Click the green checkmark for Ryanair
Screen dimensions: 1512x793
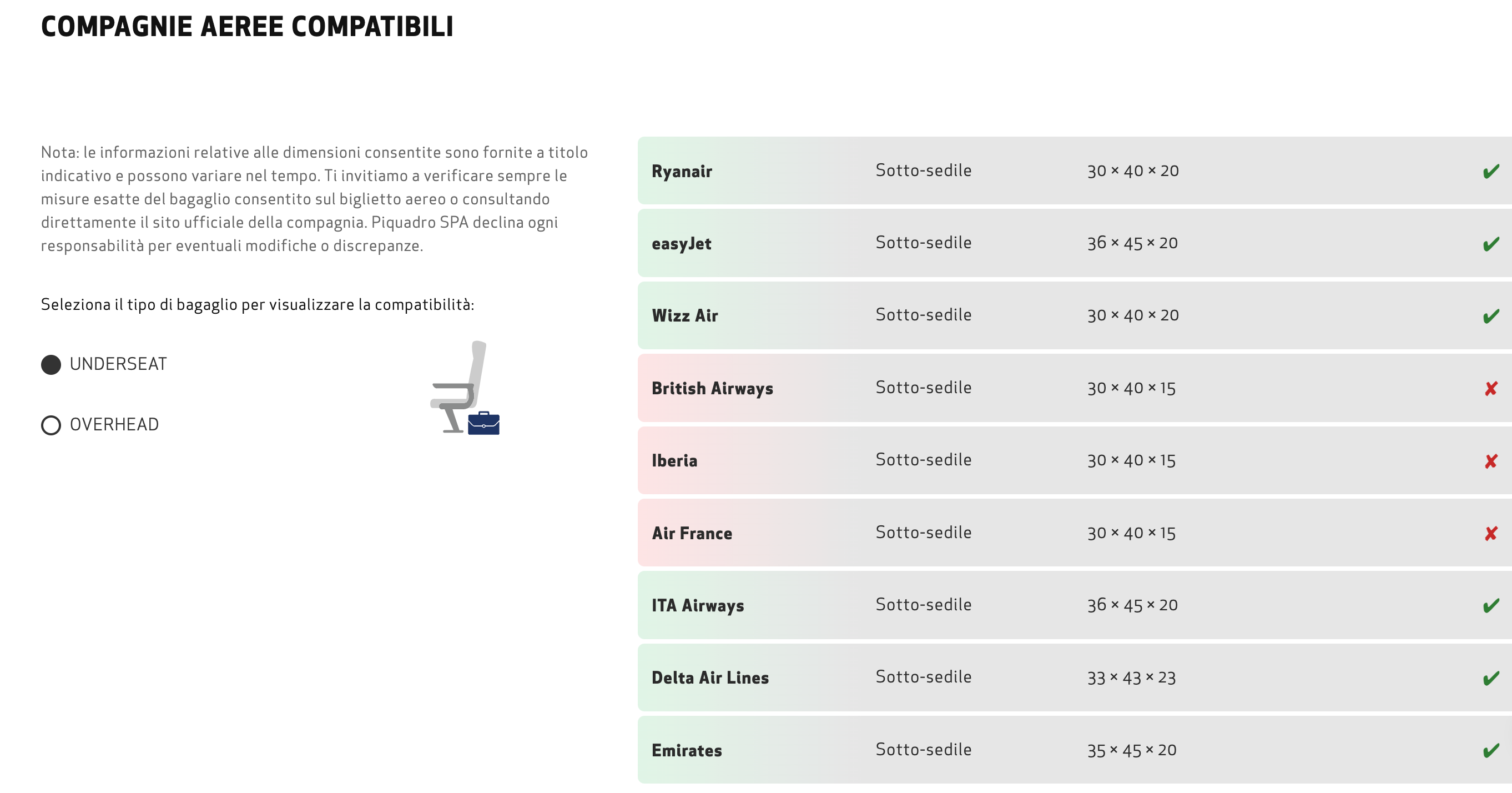point(1491,172)
